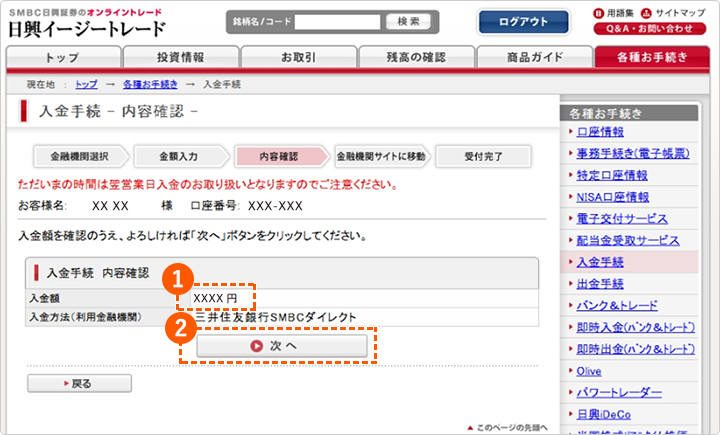Open NISA口座情報 sidebar link

(x=613, y=197)
